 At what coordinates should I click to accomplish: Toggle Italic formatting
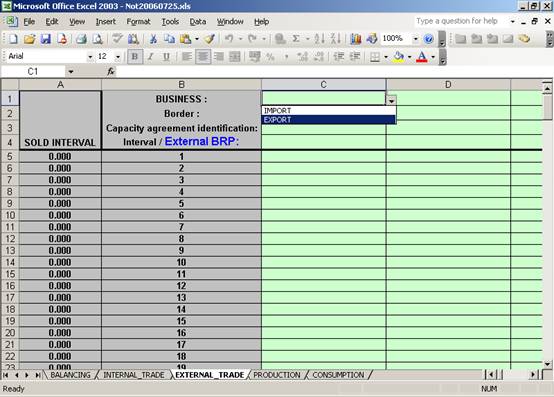(151, 57)
